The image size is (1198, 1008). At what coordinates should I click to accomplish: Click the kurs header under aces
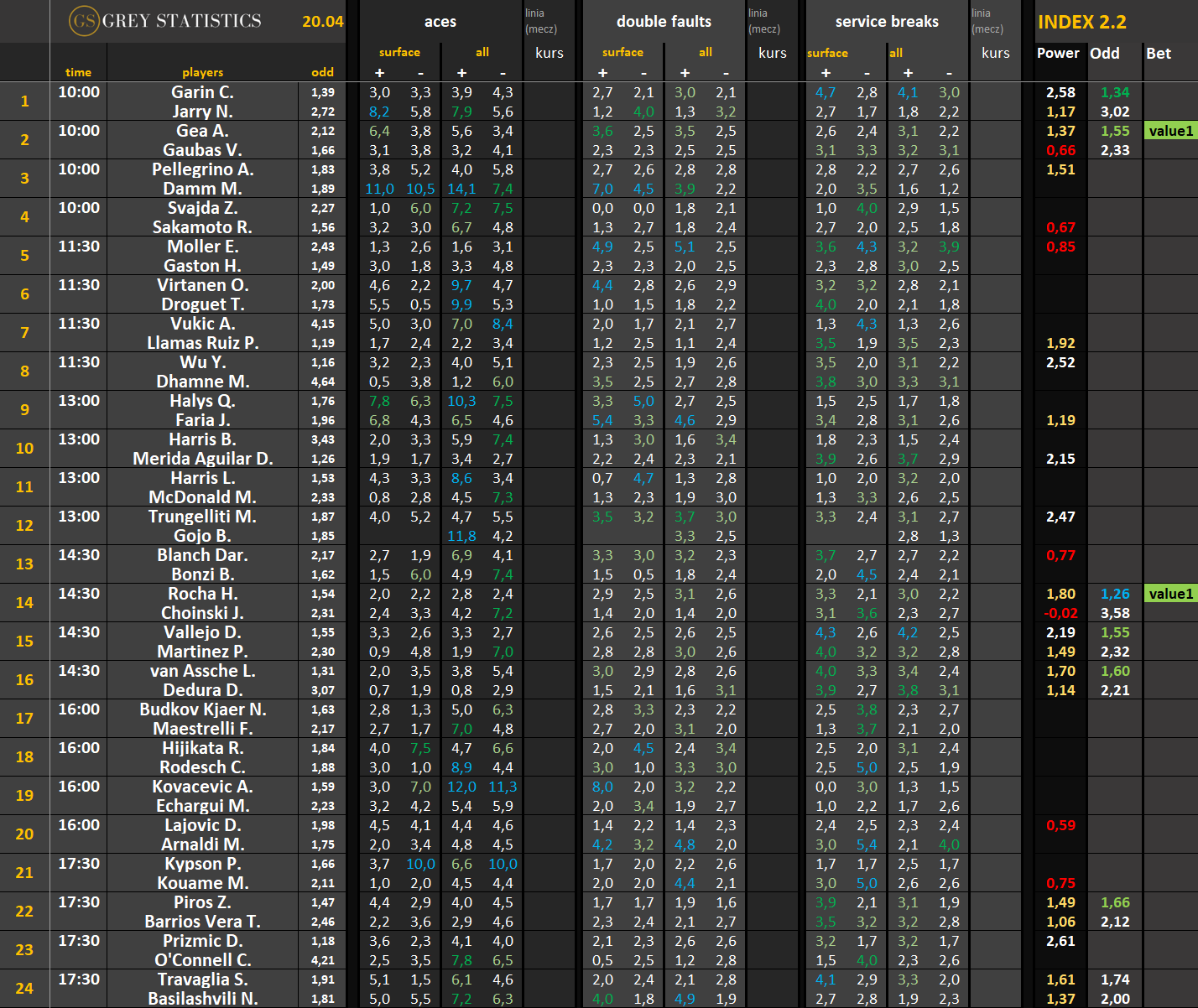(x=549, y=53)
